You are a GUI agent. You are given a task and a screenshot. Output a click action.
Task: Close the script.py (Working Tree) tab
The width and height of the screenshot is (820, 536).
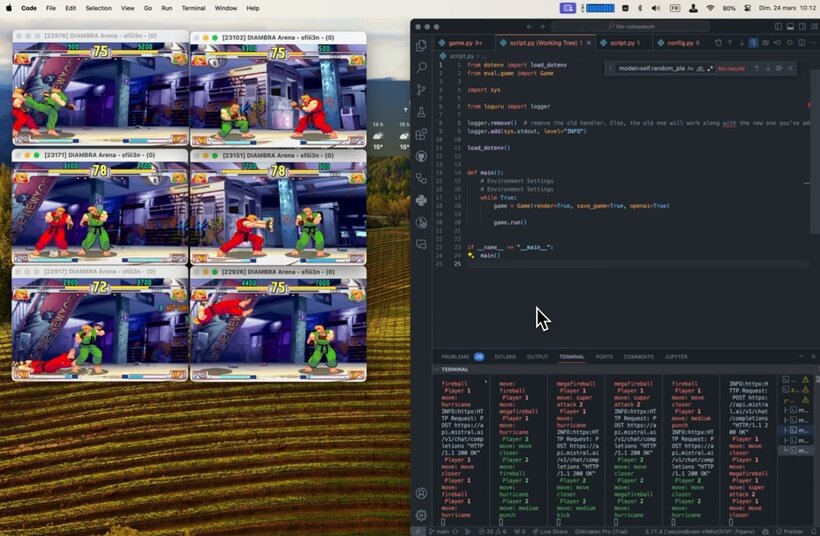pos(588,43)
